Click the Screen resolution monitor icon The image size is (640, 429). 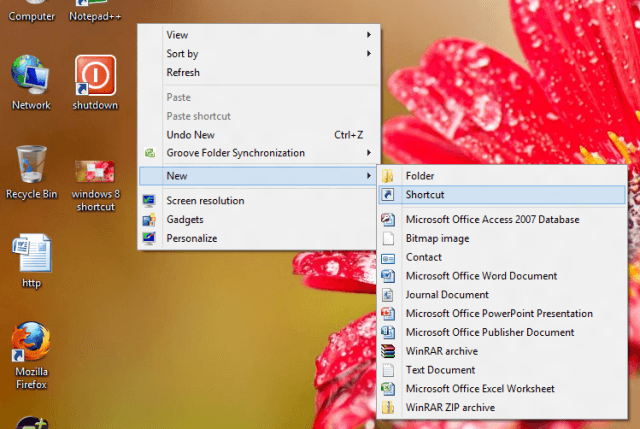pyautogui.click(x=149, y=201)
